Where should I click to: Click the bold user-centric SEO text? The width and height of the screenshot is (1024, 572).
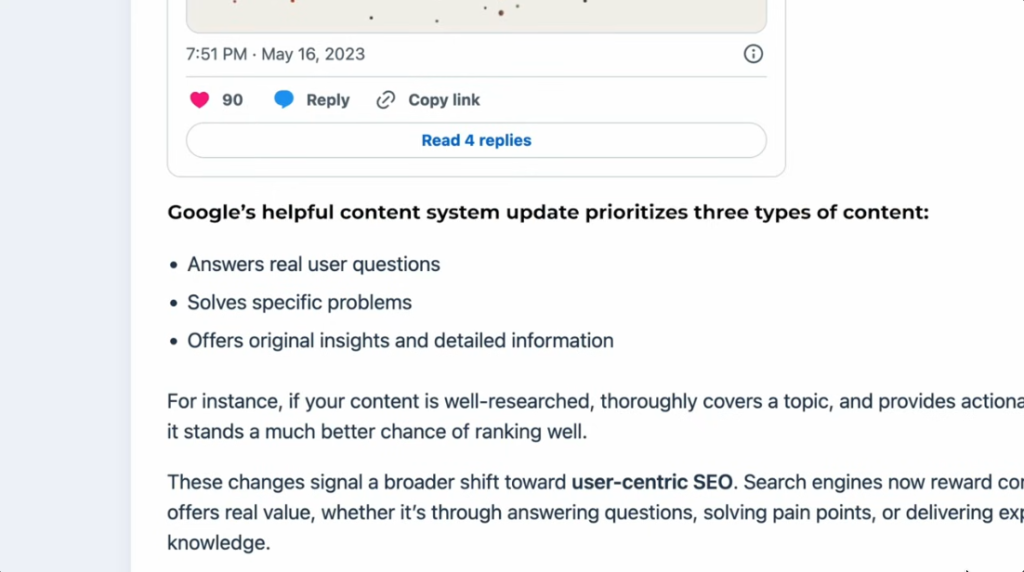tap(653, 482)
